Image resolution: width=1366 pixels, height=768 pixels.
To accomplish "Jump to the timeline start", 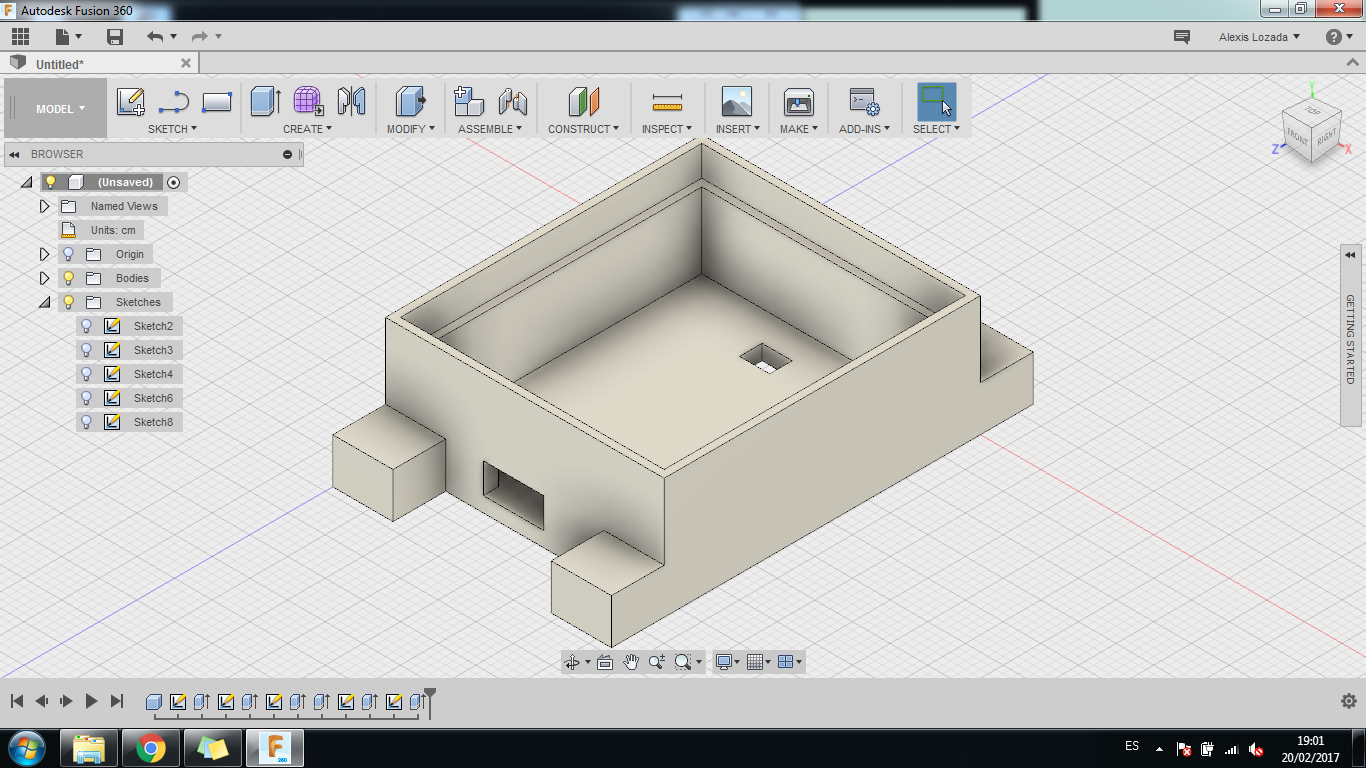I will pos(17,702).
